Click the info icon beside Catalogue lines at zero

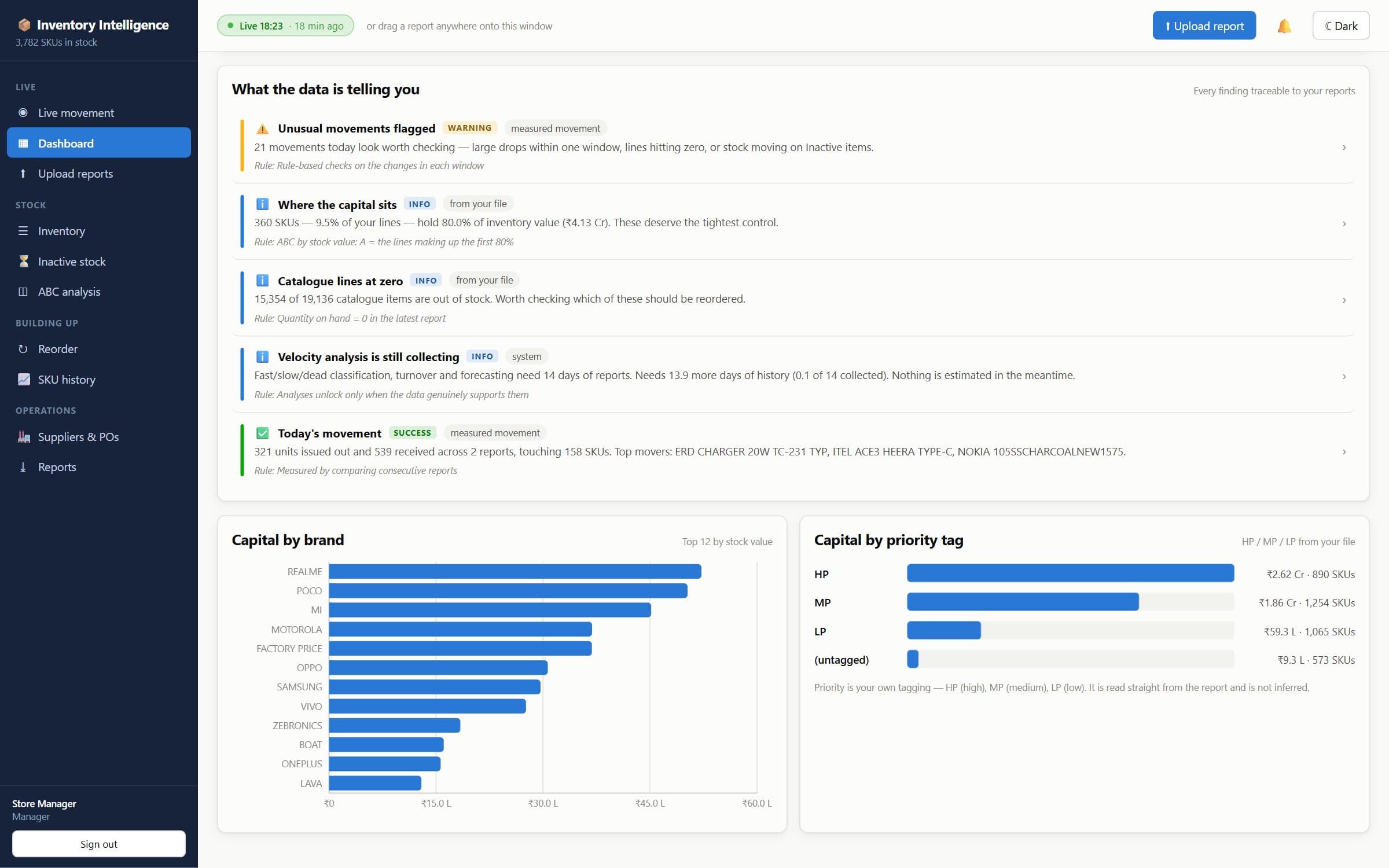click(x=262, y=281)
